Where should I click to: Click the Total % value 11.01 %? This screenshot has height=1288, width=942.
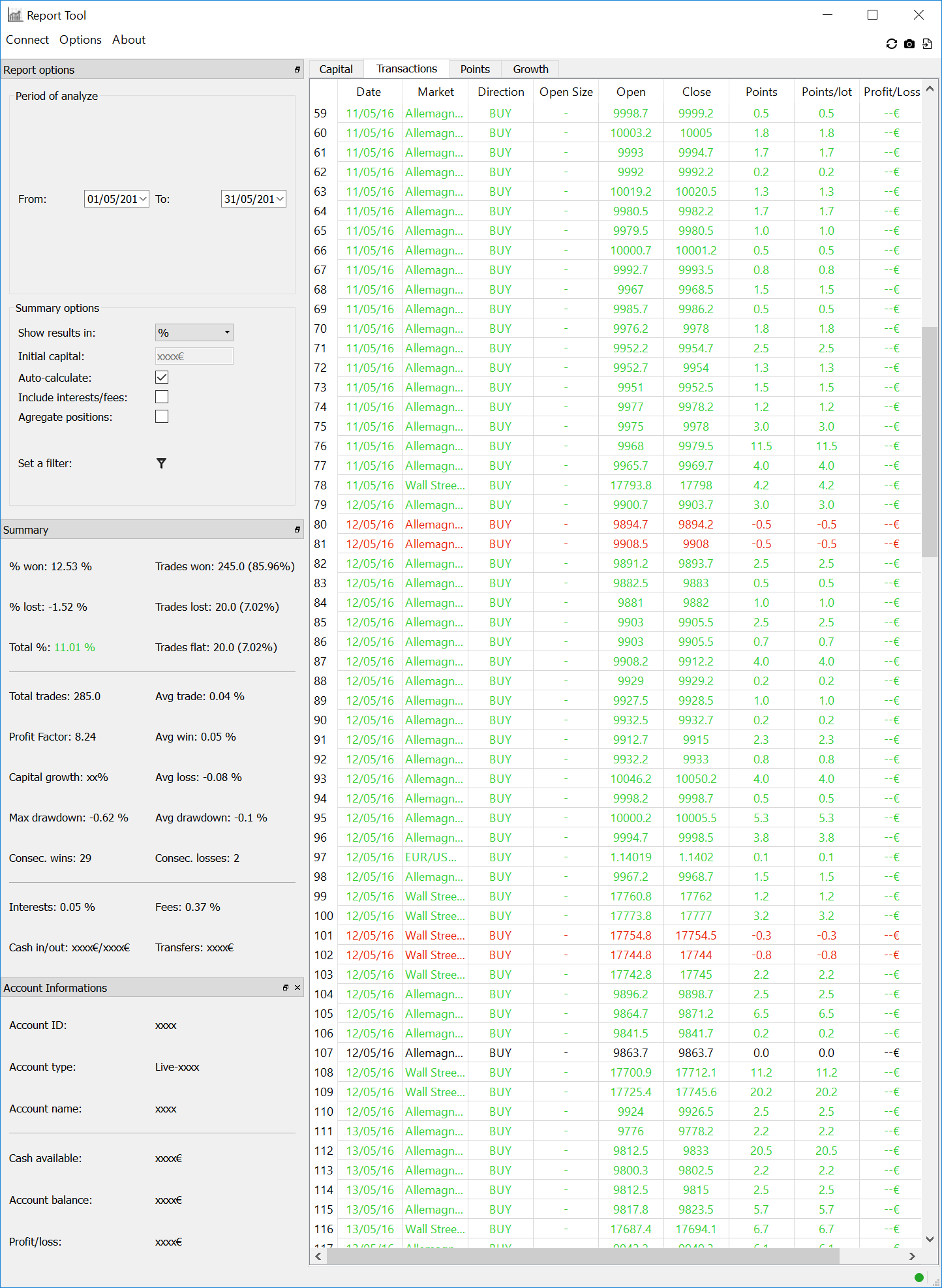click(x=74, y=647)
